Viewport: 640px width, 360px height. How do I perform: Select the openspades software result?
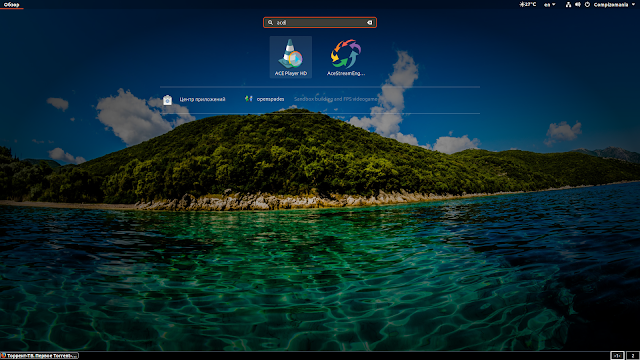coord(264,99)
